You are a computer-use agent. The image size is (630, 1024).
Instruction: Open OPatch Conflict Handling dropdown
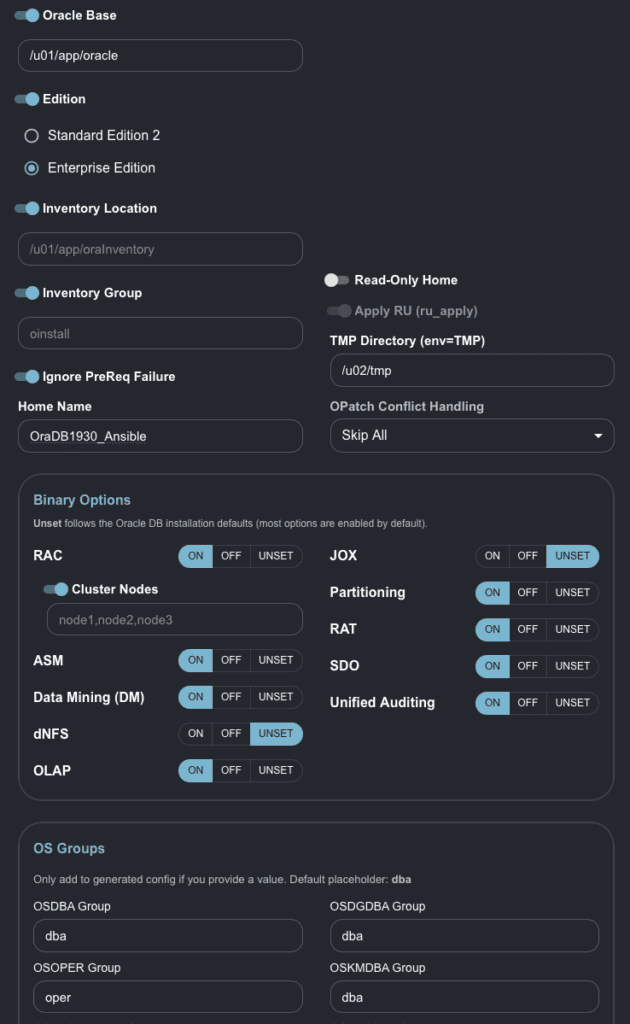(x=472, y=436)
